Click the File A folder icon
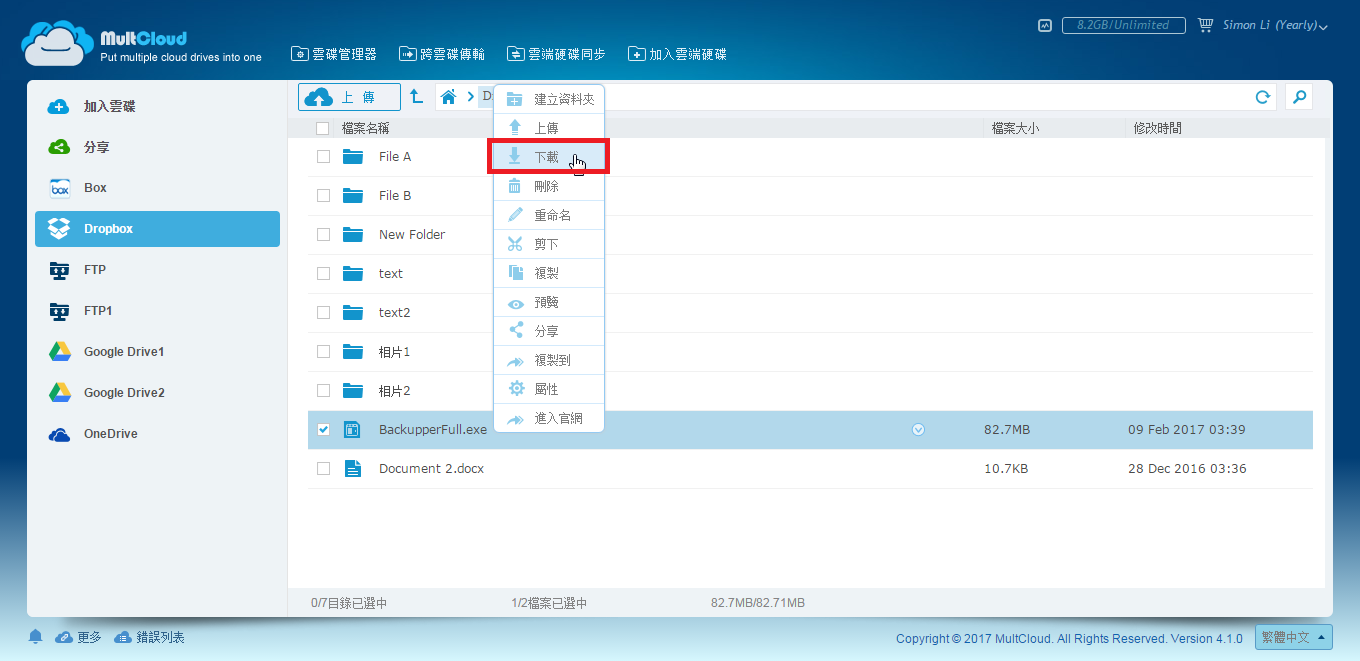This screenshot has height=661, width=1360. 352,157
